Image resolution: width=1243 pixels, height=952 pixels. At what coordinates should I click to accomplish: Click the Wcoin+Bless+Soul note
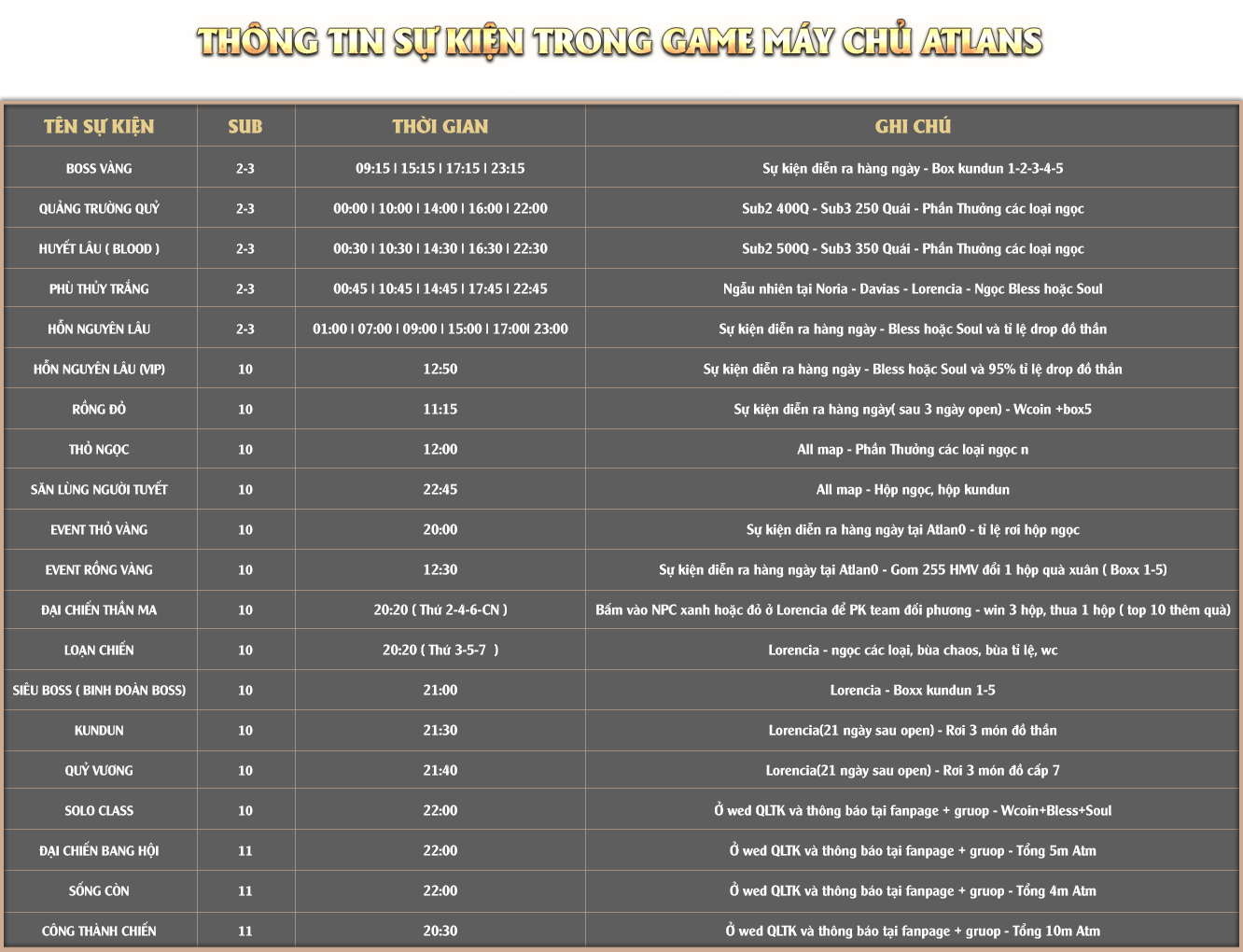click(x=913, y=811)
